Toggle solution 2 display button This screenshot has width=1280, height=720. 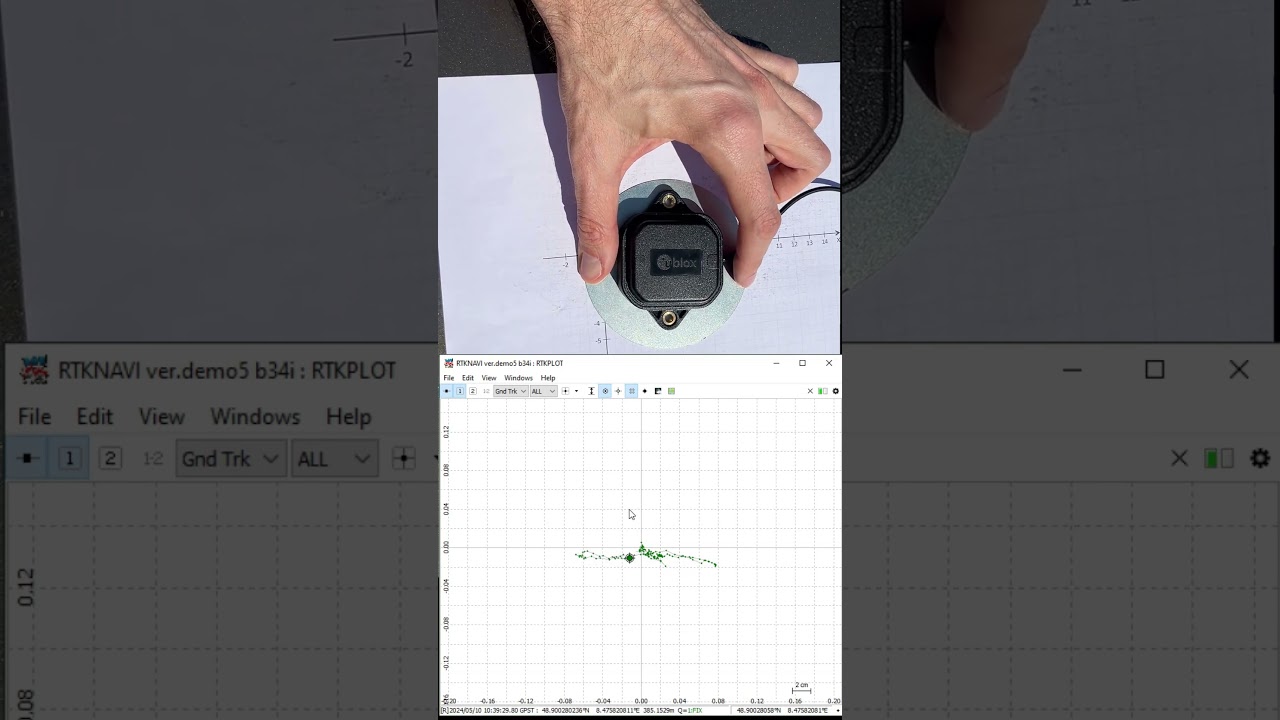(x=473, y=391)
